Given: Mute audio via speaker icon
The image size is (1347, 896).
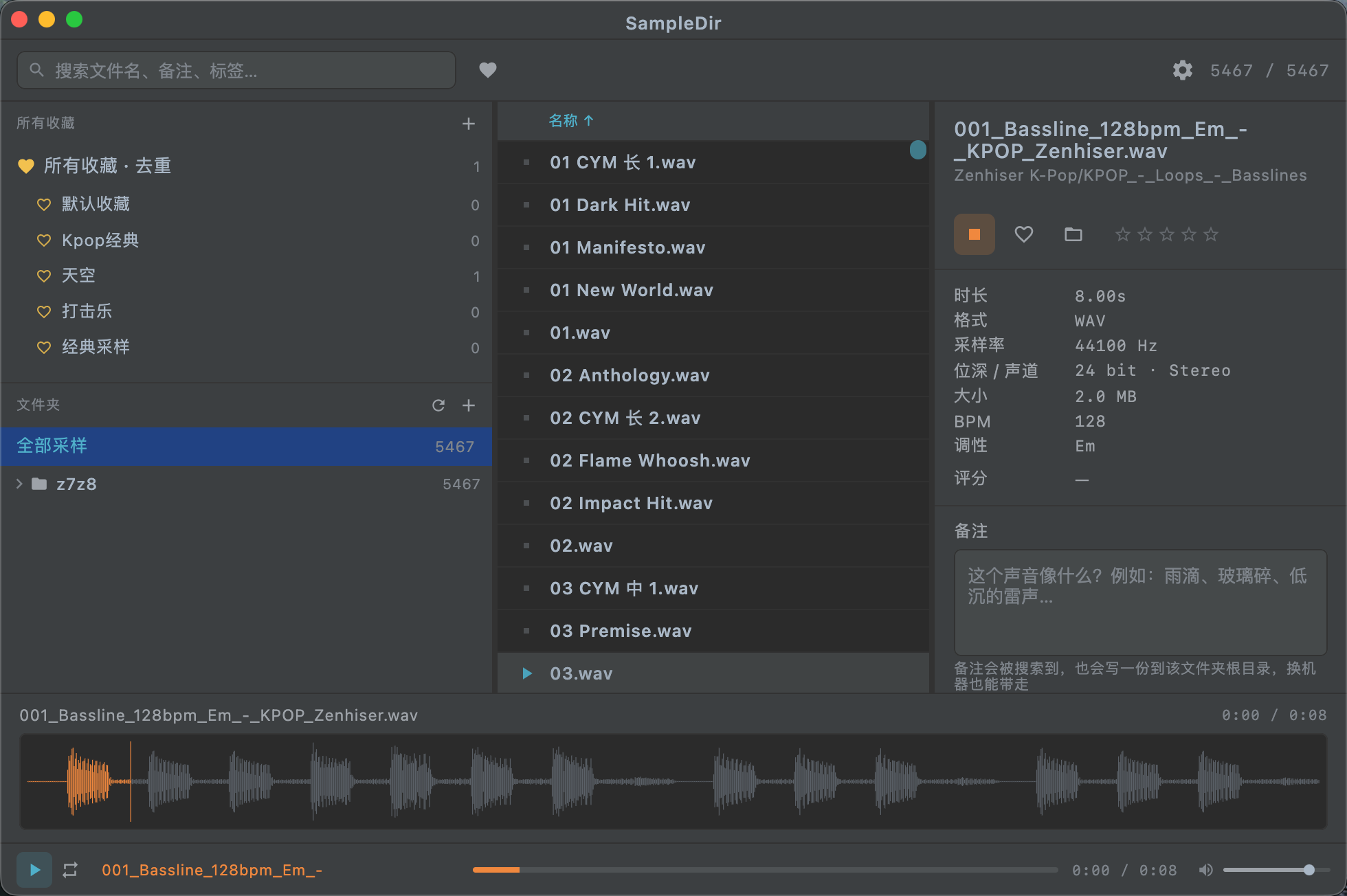Looking at the screenshot, I should tap(1205, 870).
